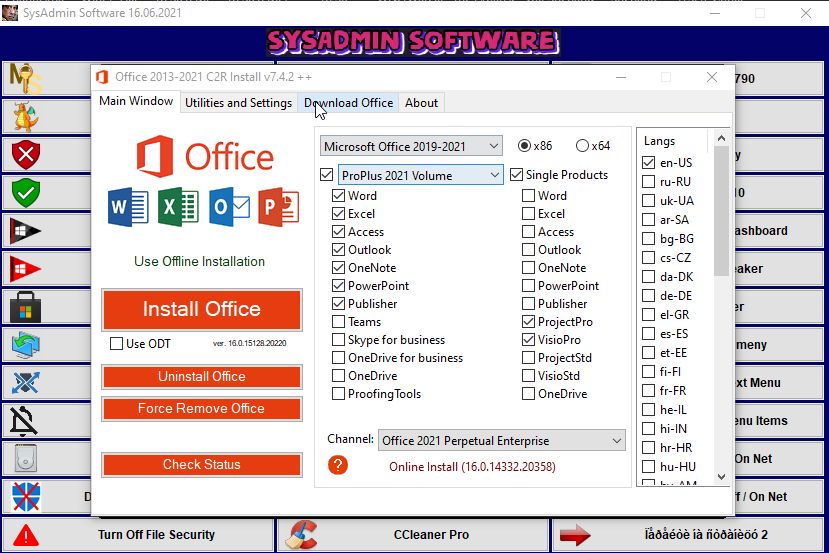Viewport: 829px width, 553px height.
Task: Click the orange dragon icon in sidebar
Action: [25, 116]
